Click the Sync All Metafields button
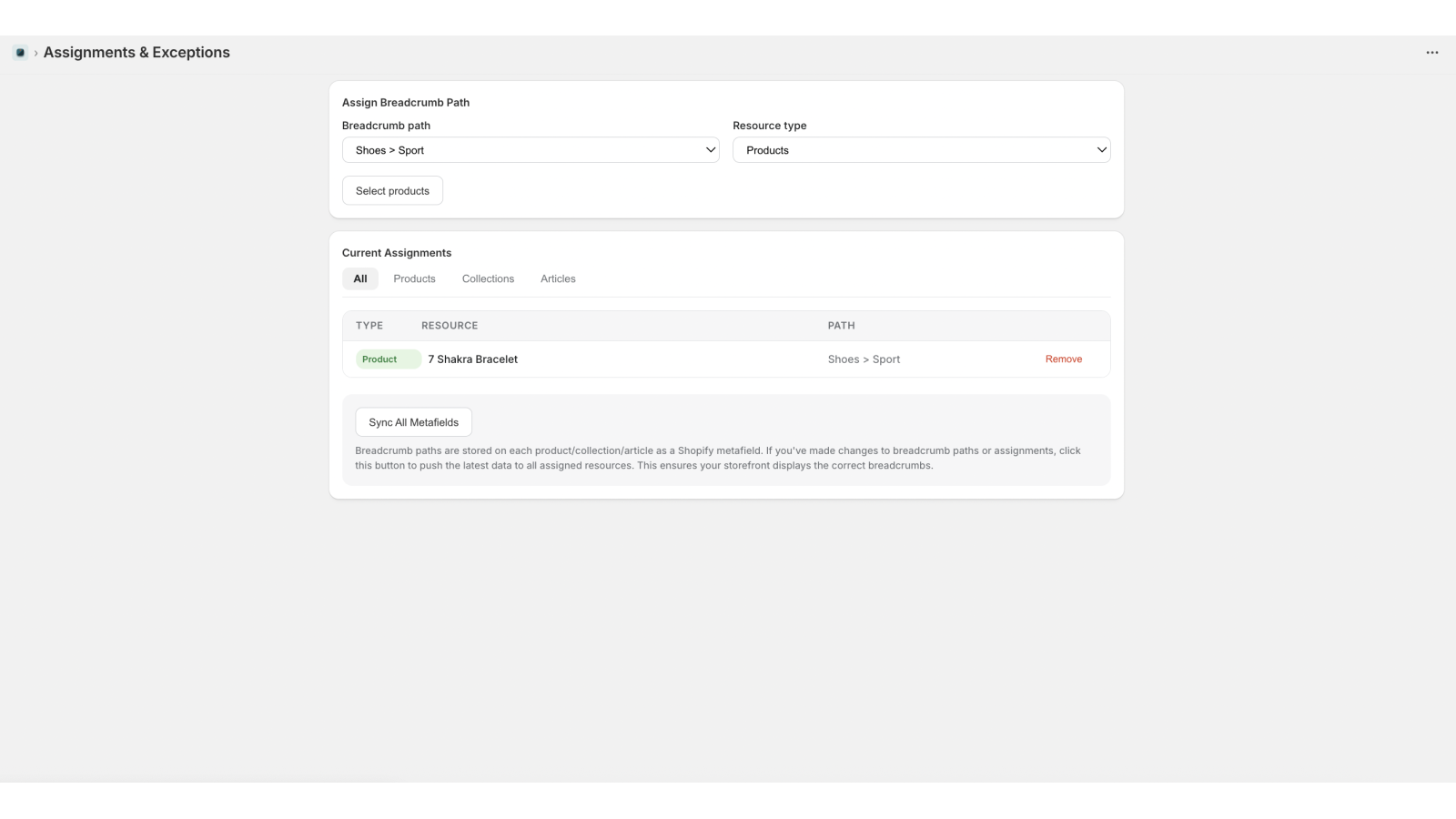The height and width of the screenshot is (819, 1456). (x=412, y=421)
